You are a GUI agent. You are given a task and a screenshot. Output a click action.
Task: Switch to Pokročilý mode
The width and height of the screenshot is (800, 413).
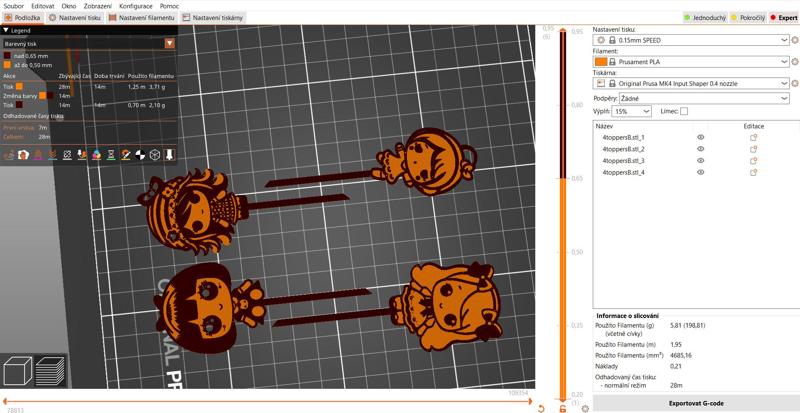coord(748,18)
